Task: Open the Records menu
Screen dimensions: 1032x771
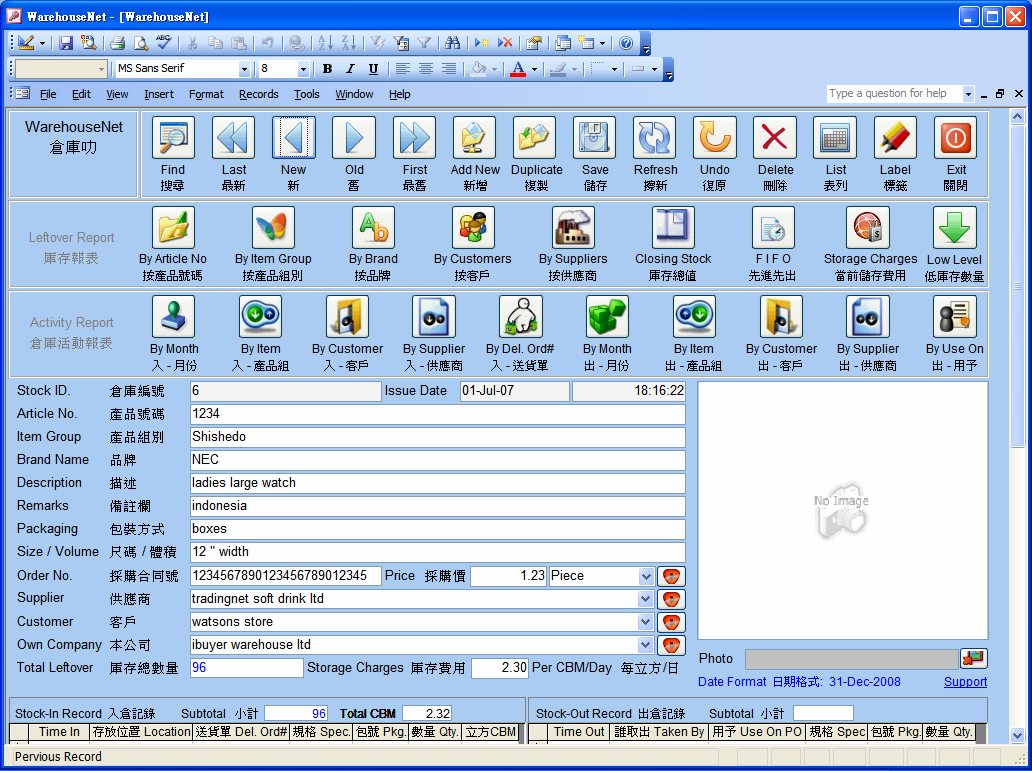Action: (x=258, y=94)
